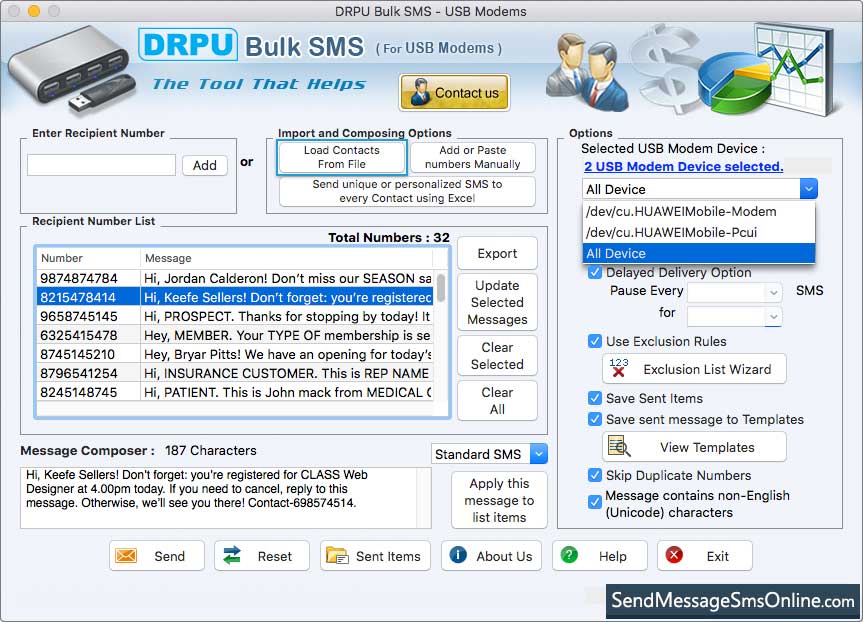Click the green arrows Reset icon

tap(232, 555)
